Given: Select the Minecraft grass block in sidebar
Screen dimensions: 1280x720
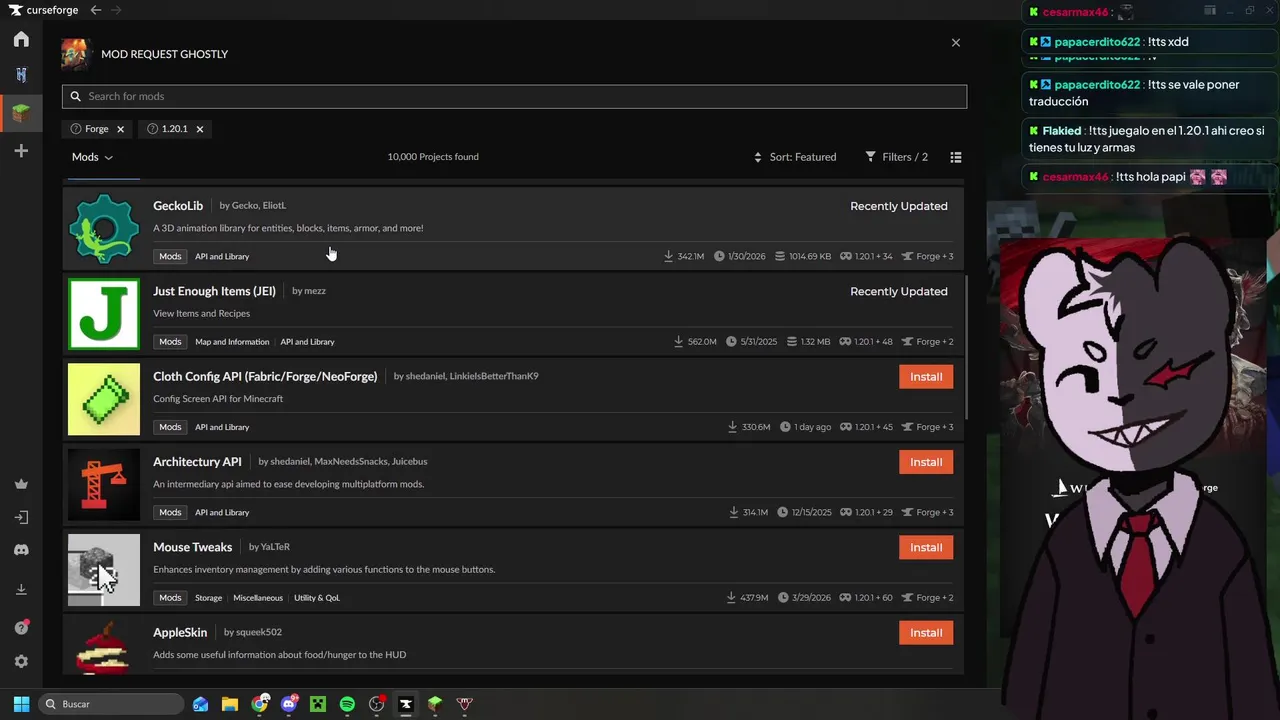Looking at the screenshot, I should pyautogui.click(x=21, y=113).
